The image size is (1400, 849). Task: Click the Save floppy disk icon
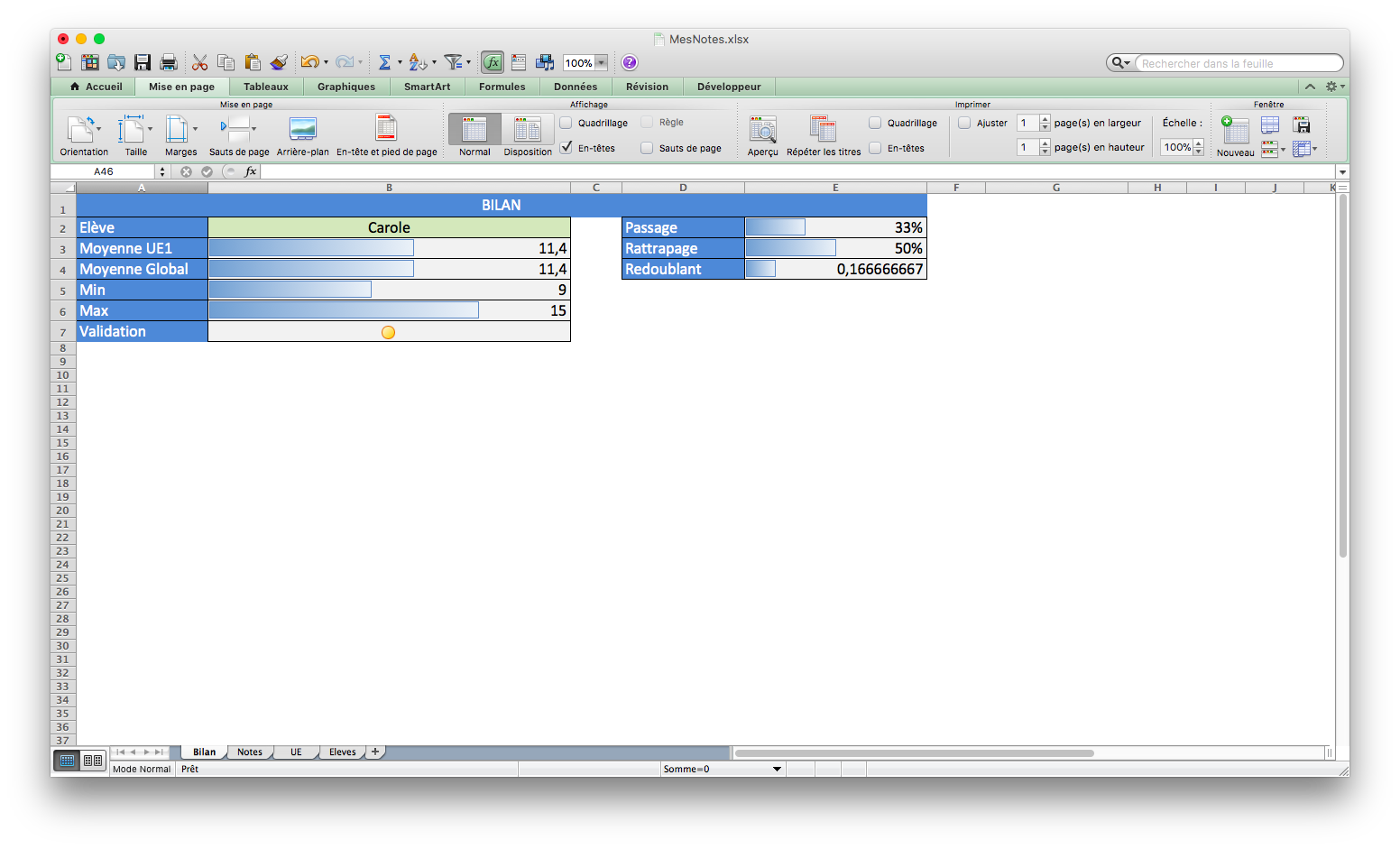click(143, 62)
